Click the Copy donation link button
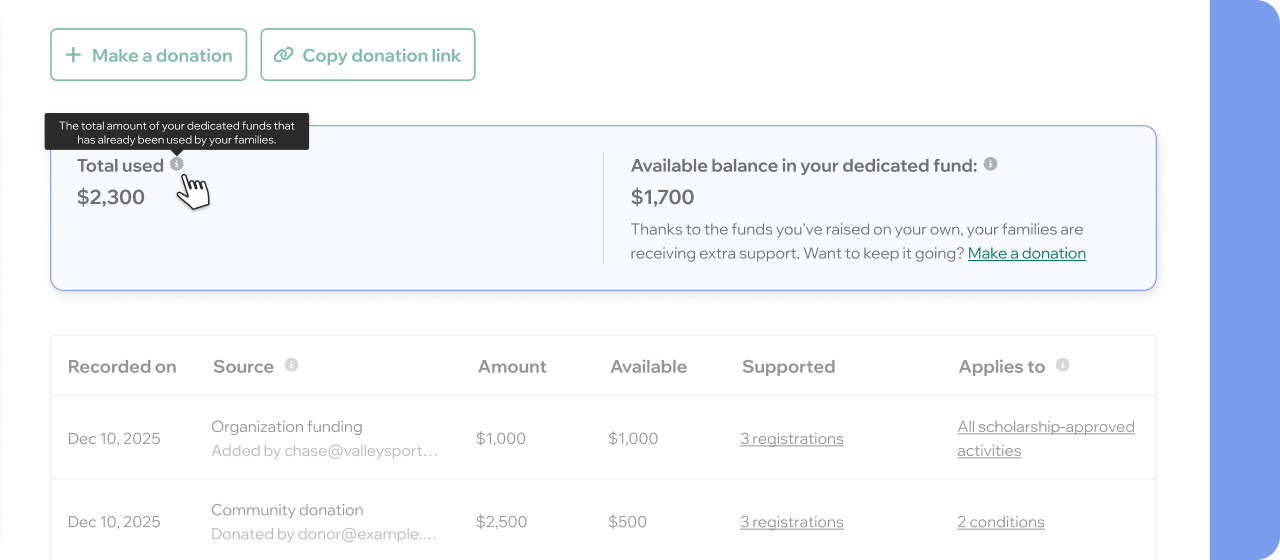Viewport: 1280px width, 560px height. point(368,55)
